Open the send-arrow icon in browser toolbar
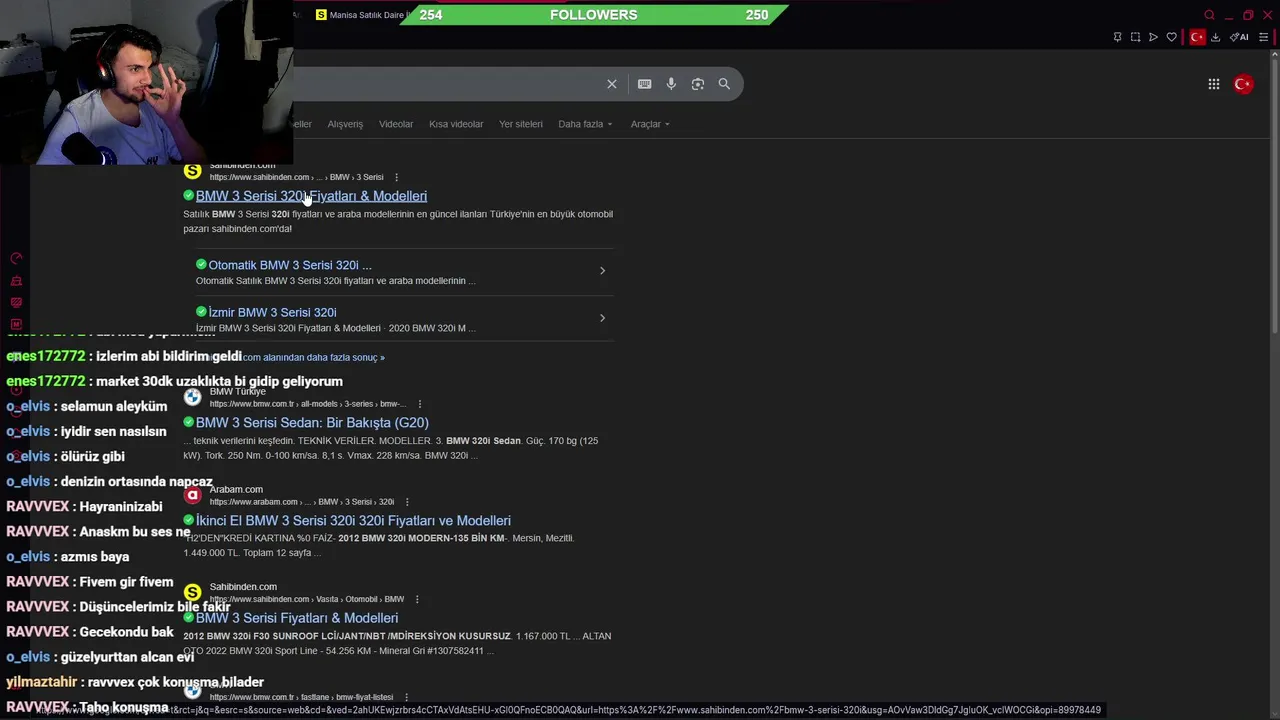Image resolution: width=1280 pixels, height=720 pixels. coord(1153,37)
